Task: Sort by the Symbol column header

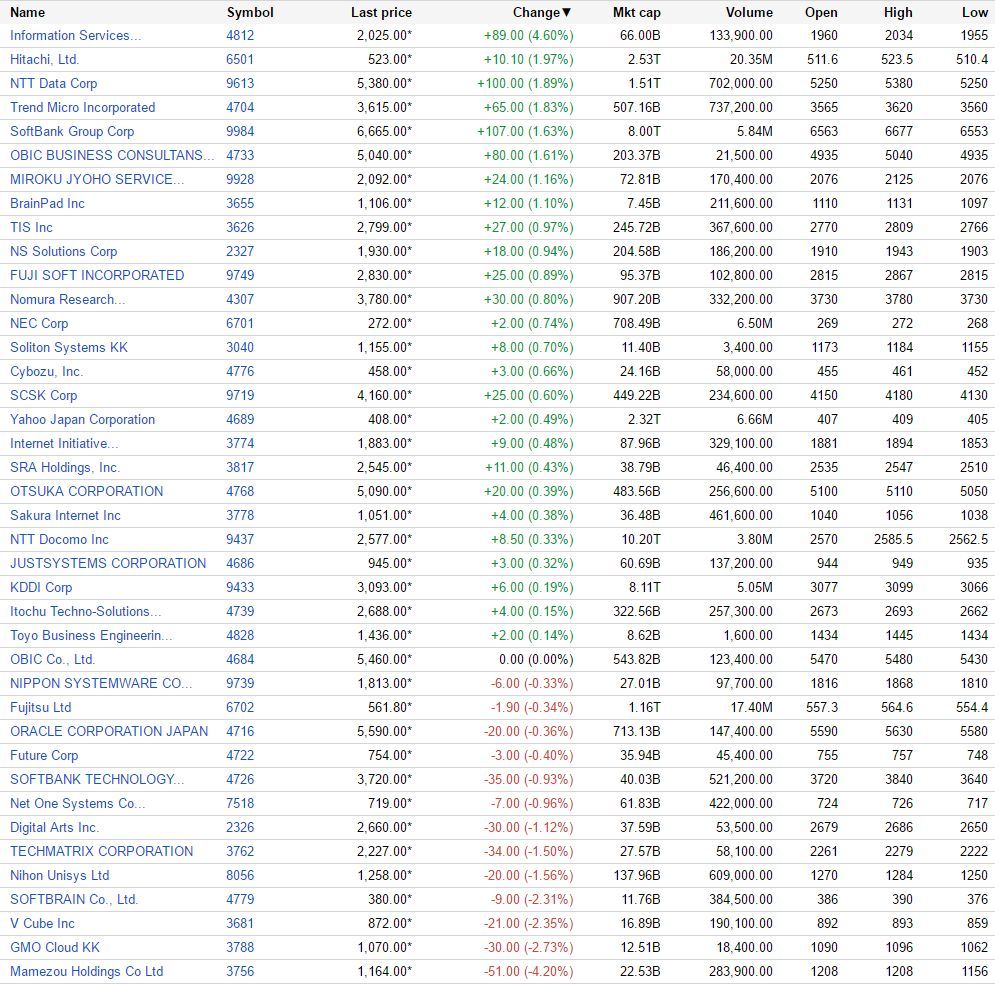Action: pyautogui.click(x=250, y=12)
